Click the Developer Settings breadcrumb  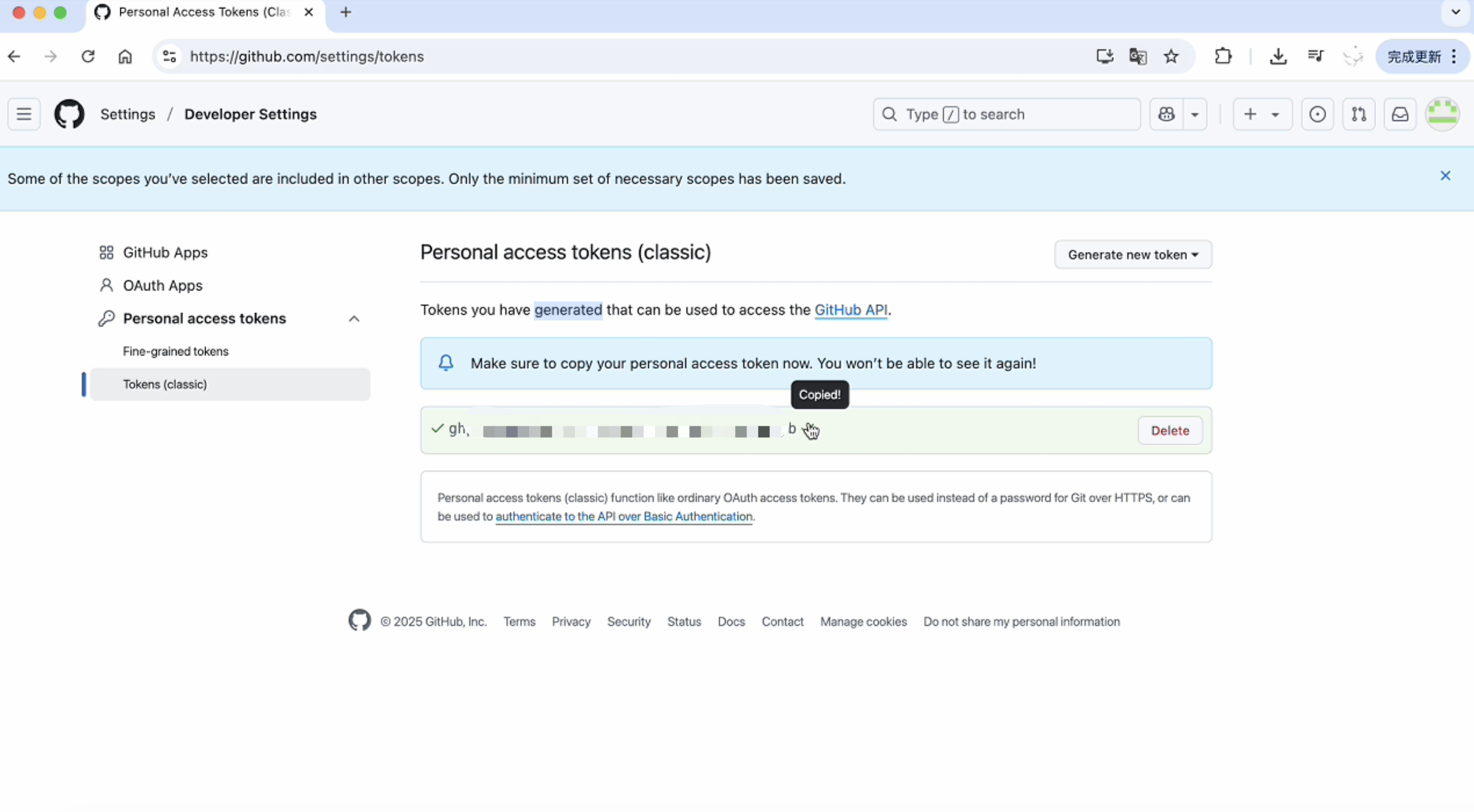pyautogui.click(x=250, y=114)
